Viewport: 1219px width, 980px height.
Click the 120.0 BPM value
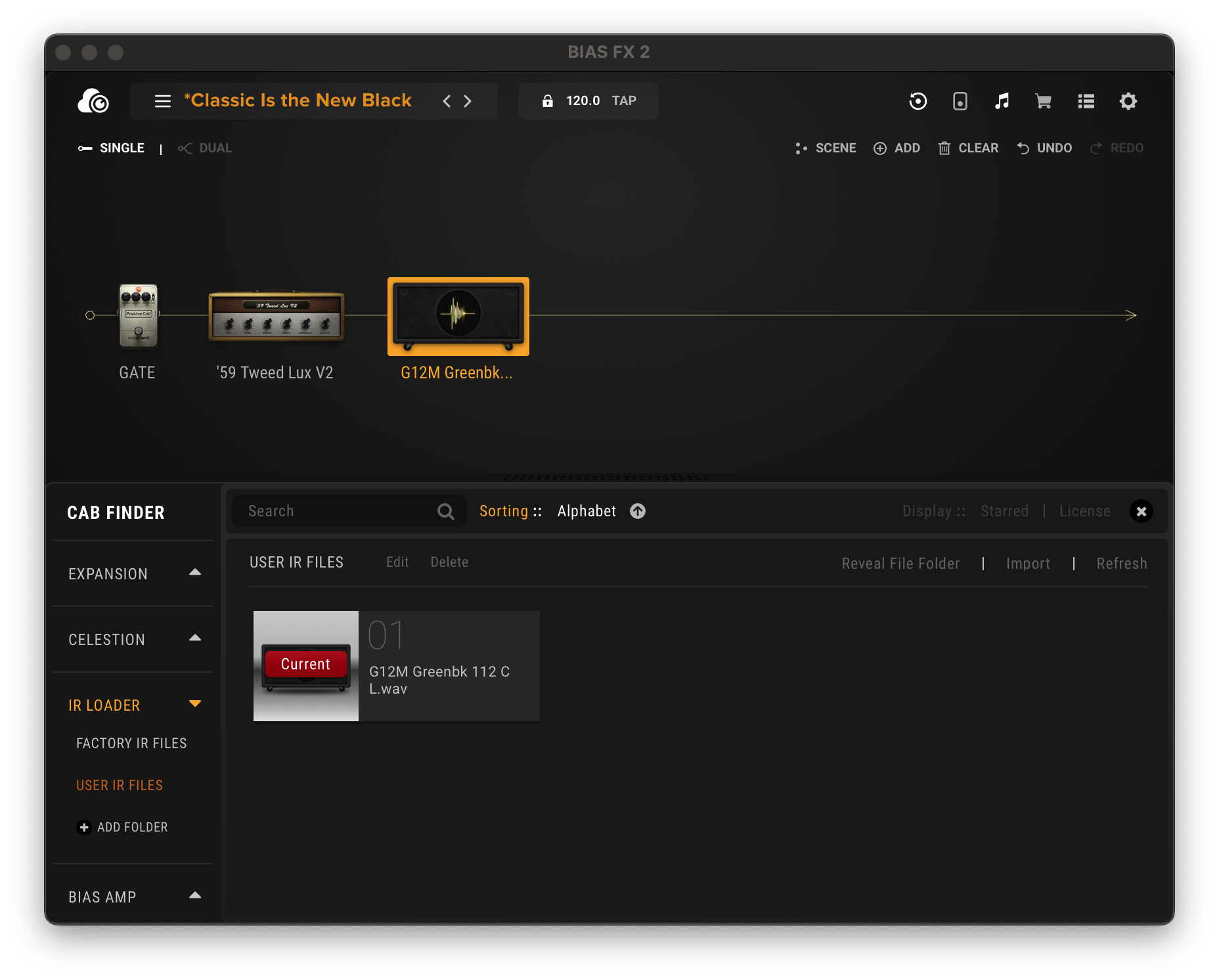point(583,100)
